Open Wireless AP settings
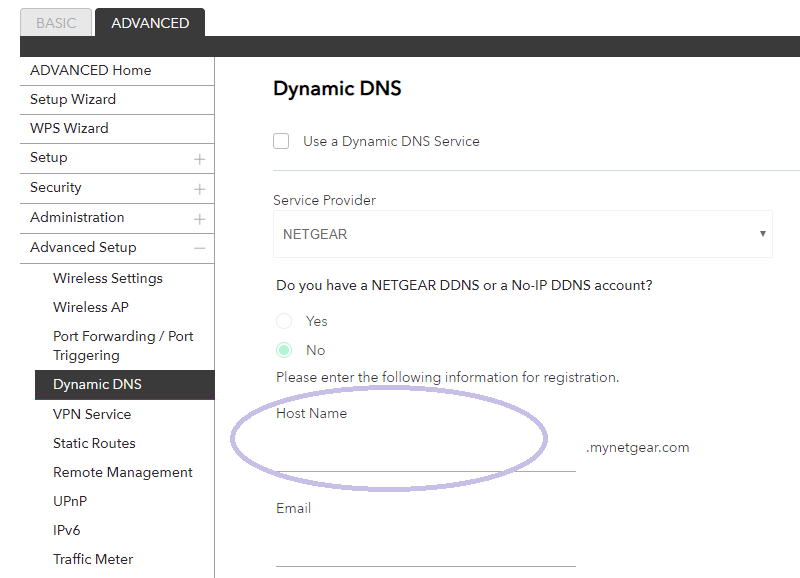800x578 pixels. click(91, 307)
